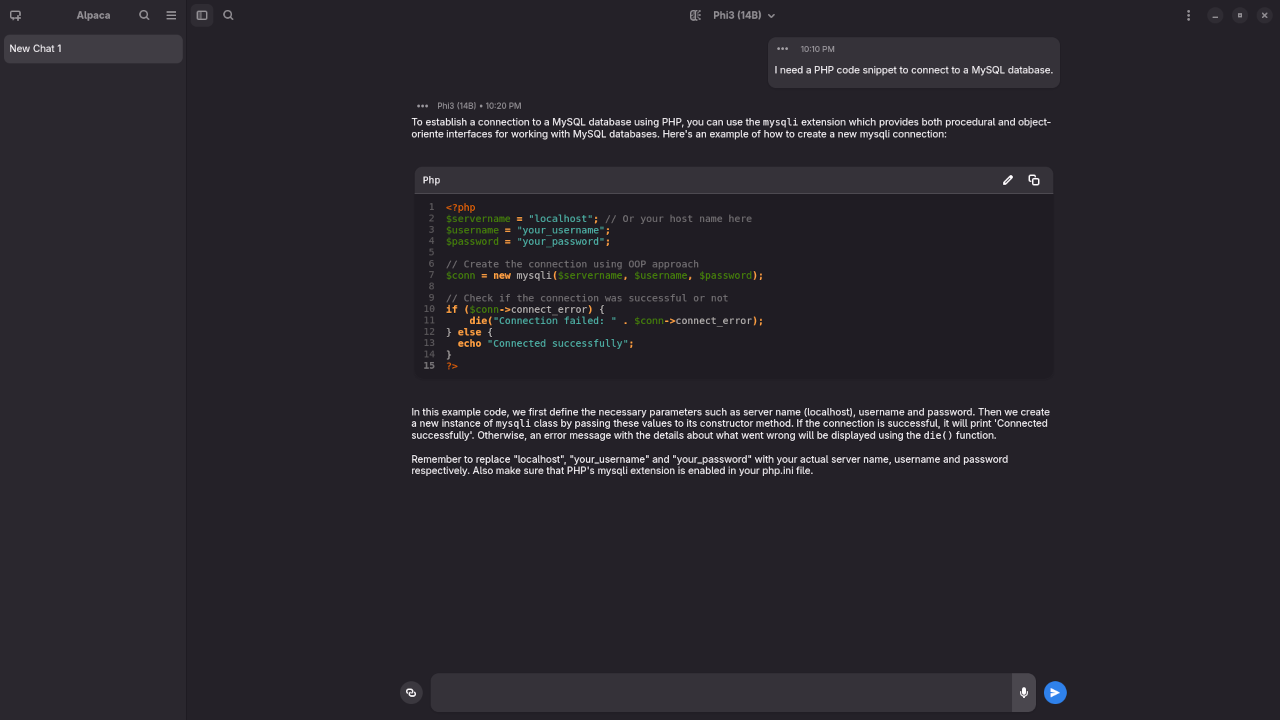Click code line '$conn = new mysqli'

coord(604,275)
